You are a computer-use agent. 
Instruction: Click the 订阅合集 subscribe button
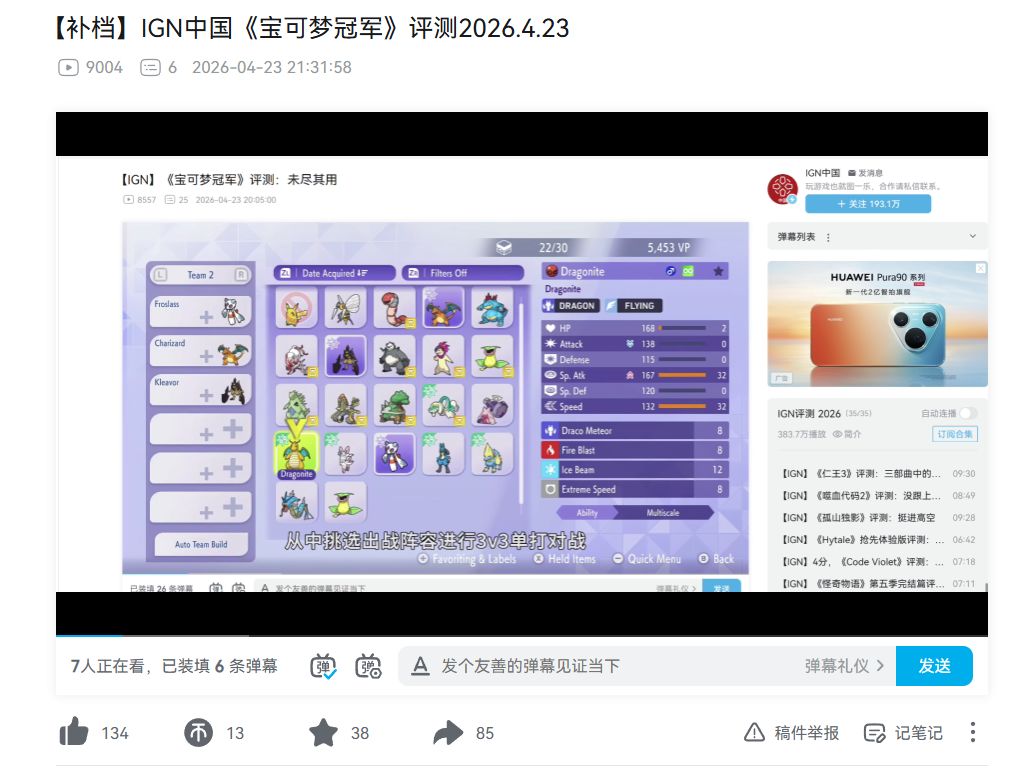tap(955, 434)
